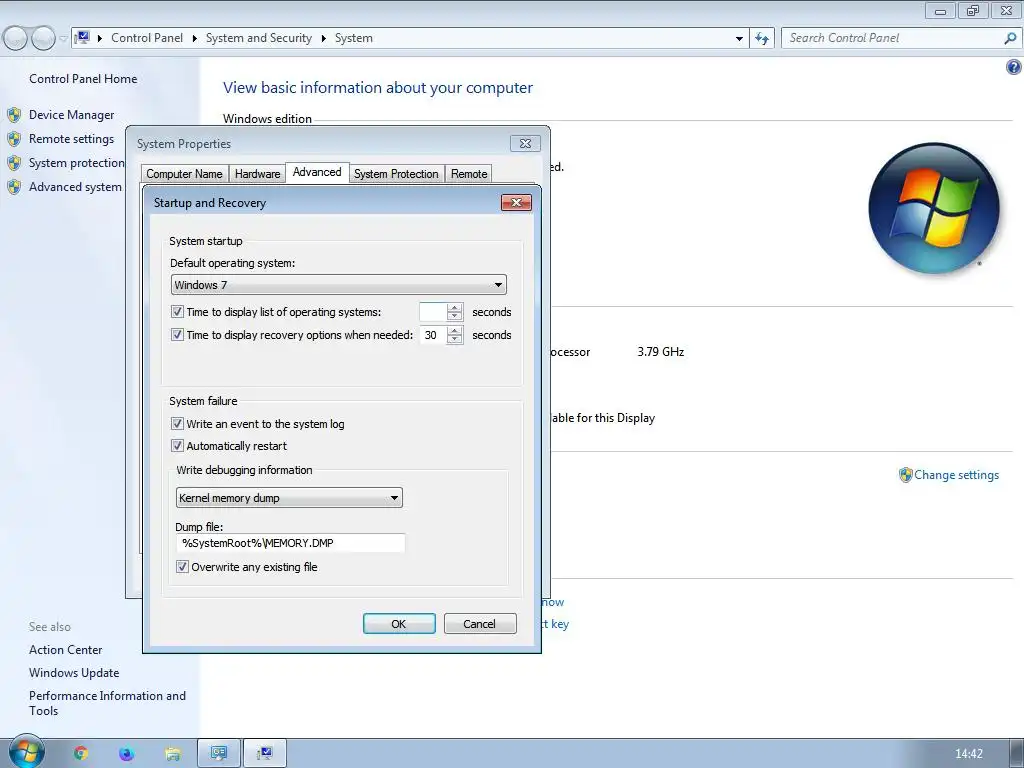Click the operating systems list seconds field

(434, 312)
